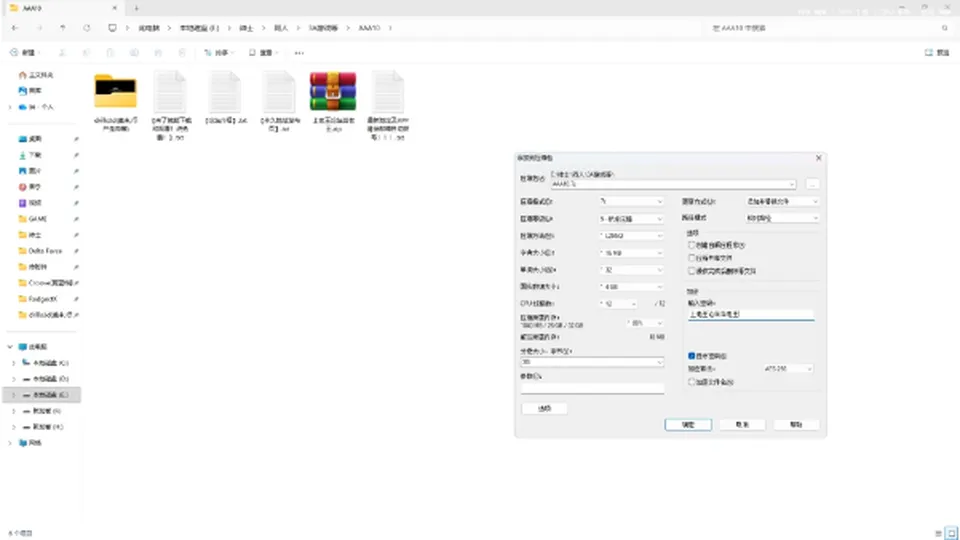Switch to the AAA10 Explorer tab
This screenshot has width=960, height=540.
(x=64, y=8)
